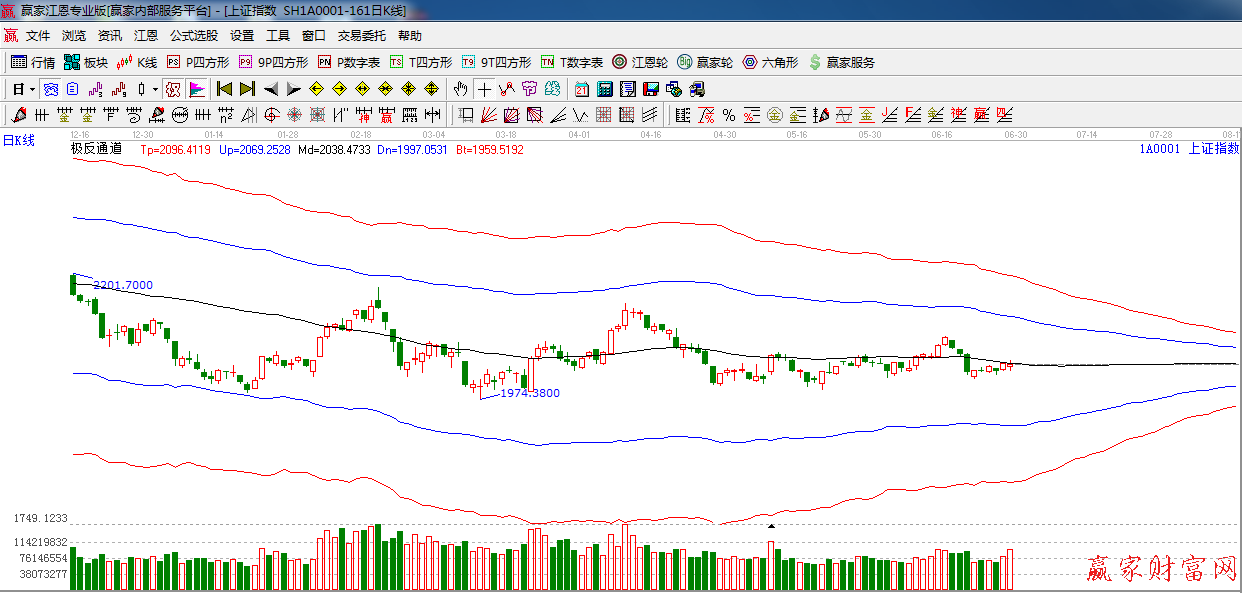Open the 江恩 menu

(146, 36)
